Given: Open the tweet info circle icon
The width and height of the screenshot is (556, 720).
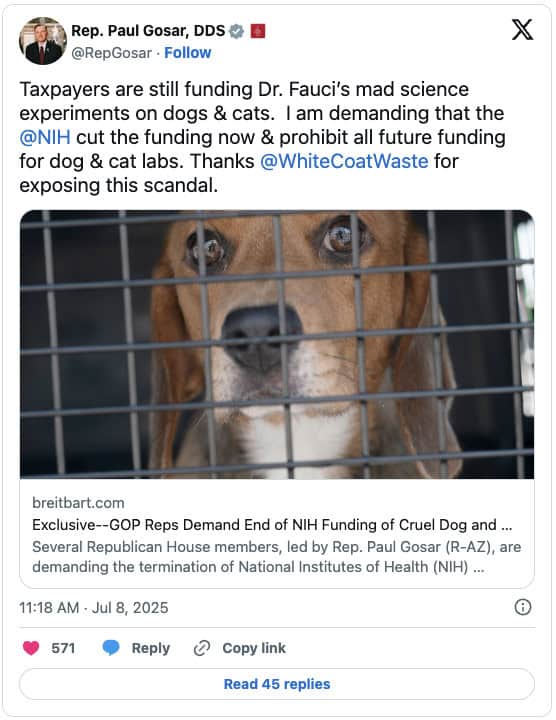Looking at the screenshot, I should click(x=522, y=607).
